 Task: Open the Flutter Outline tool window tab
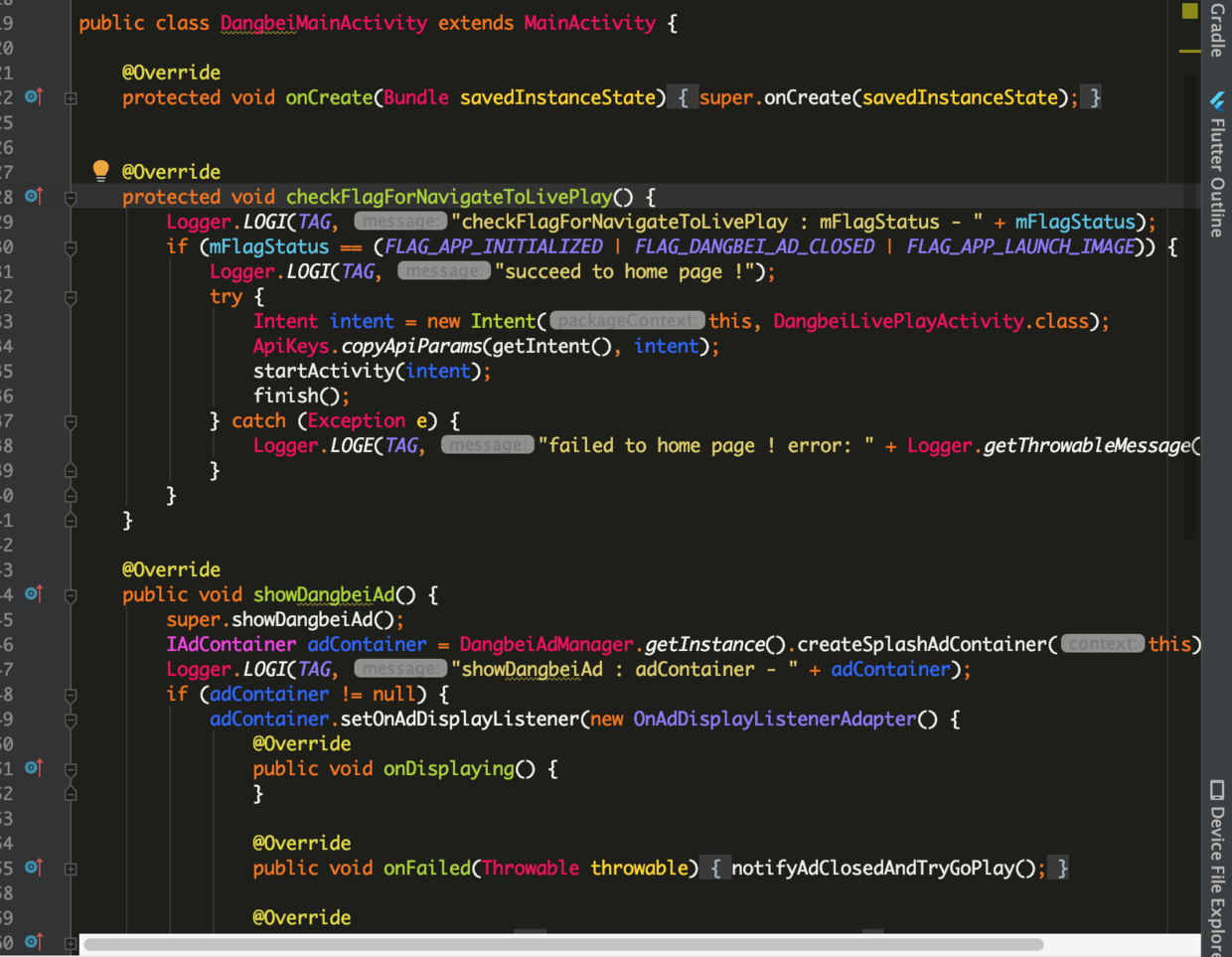pyautogui.click(x=1217, y=164)
